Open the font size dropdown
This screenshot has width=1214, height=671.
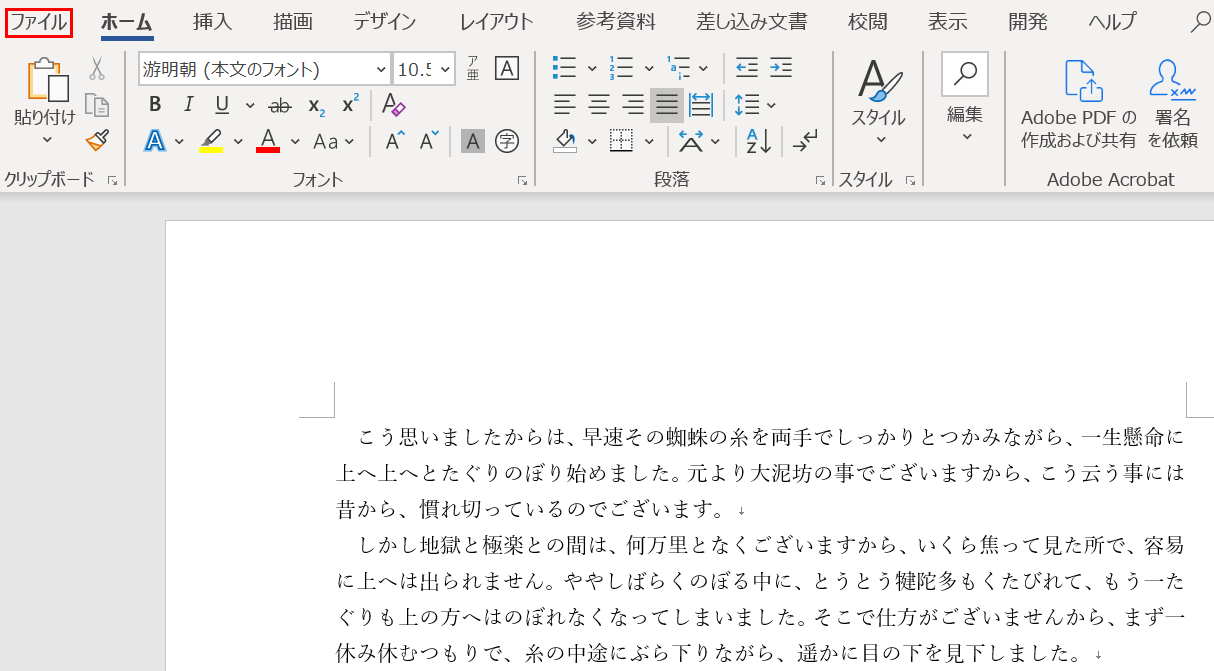pos(447,69)
